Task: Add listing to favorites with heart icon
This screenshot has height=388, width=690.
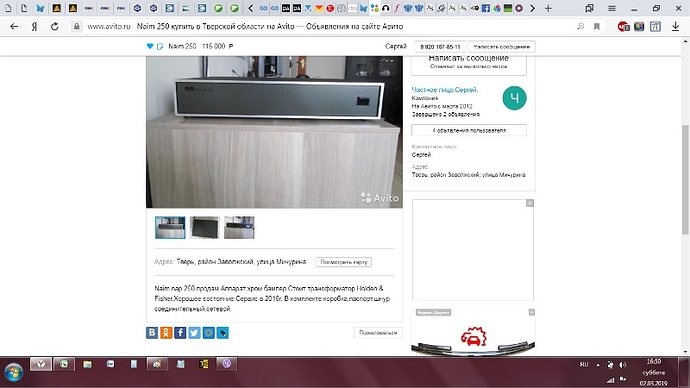Action: (x=150, y=46)
